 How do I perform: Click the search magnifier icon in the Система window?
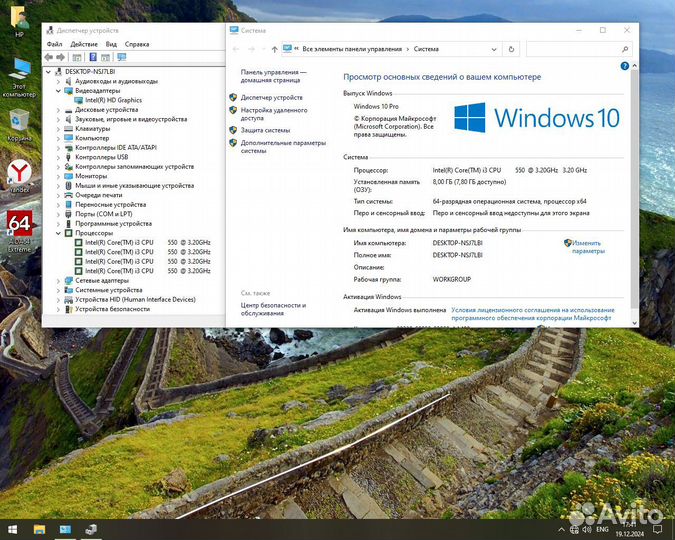(x=625, y=49)
